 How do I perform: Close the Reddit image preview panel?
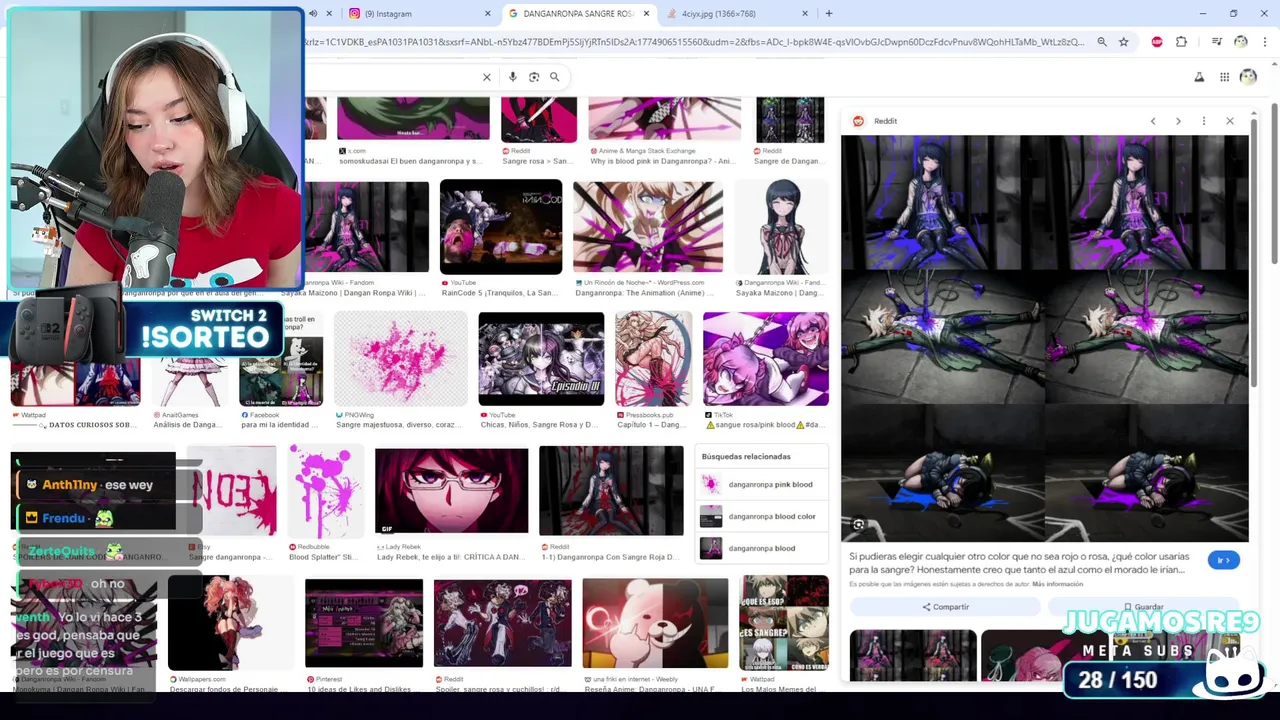1230,121
